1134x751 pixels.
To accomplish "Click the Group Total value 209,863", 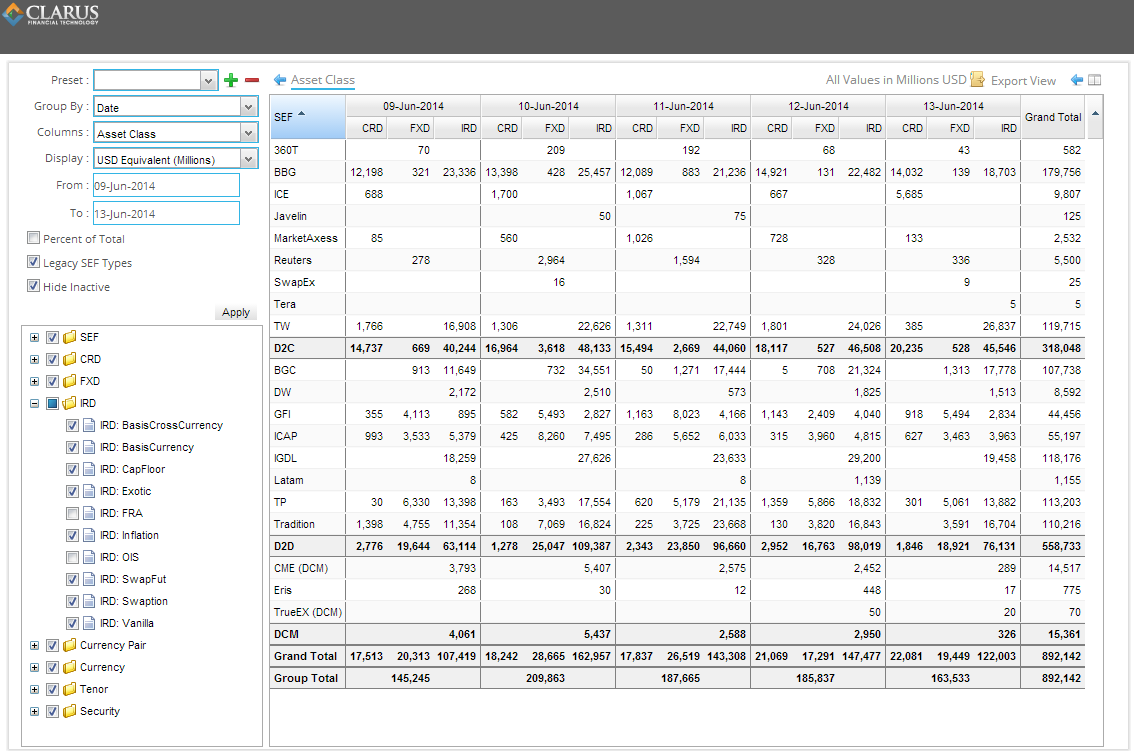I will (545, 678).
